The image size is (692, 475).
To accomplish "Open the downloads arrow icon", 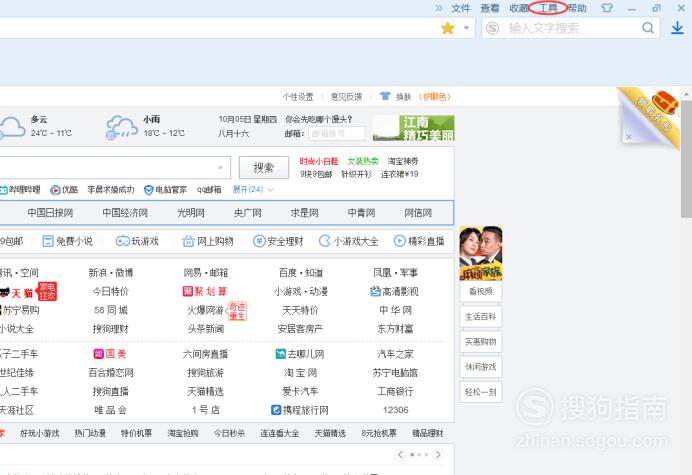I will click(x=677, y=28).
